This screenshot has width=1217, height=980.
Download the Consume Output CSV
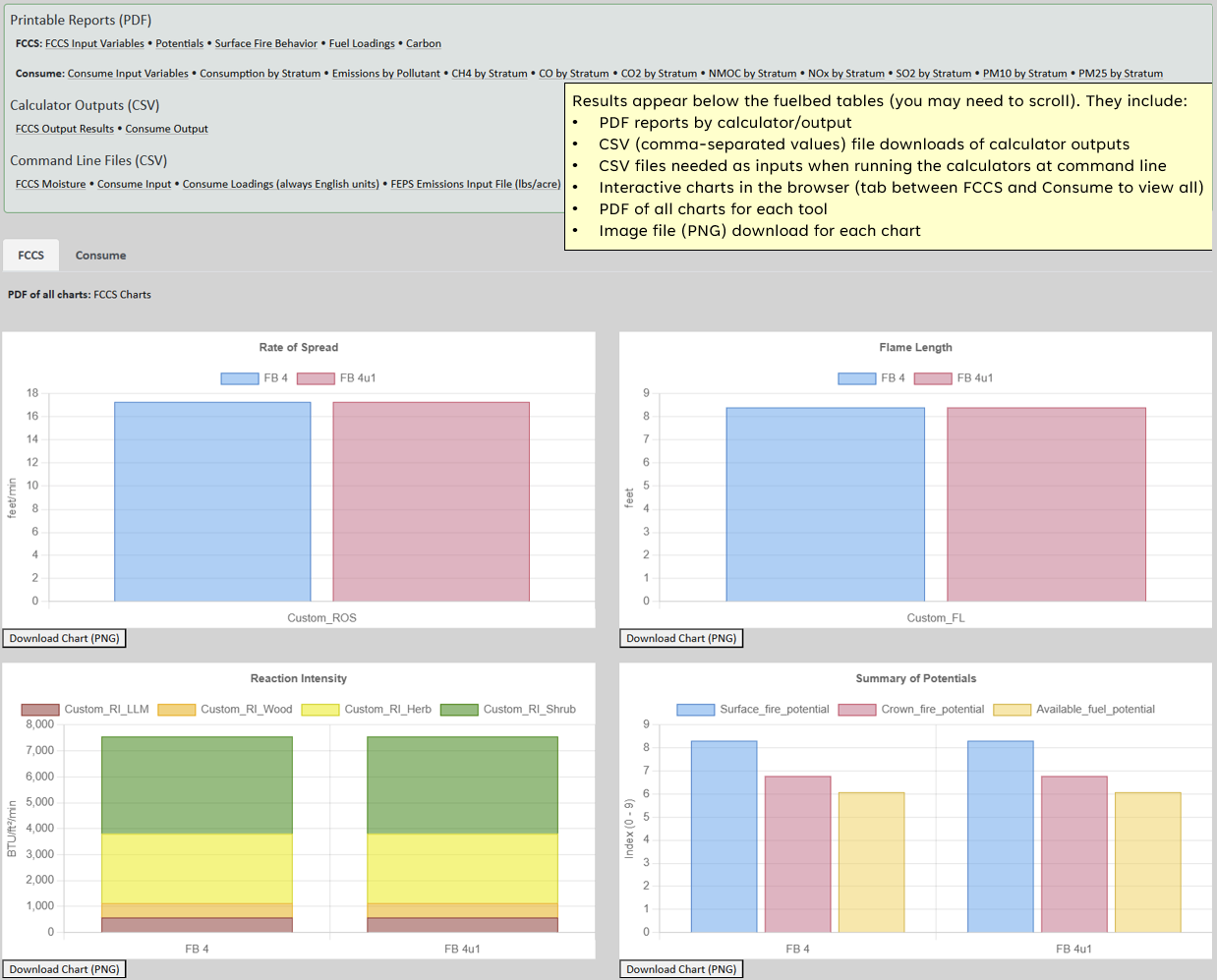click(x=165, y=129)
